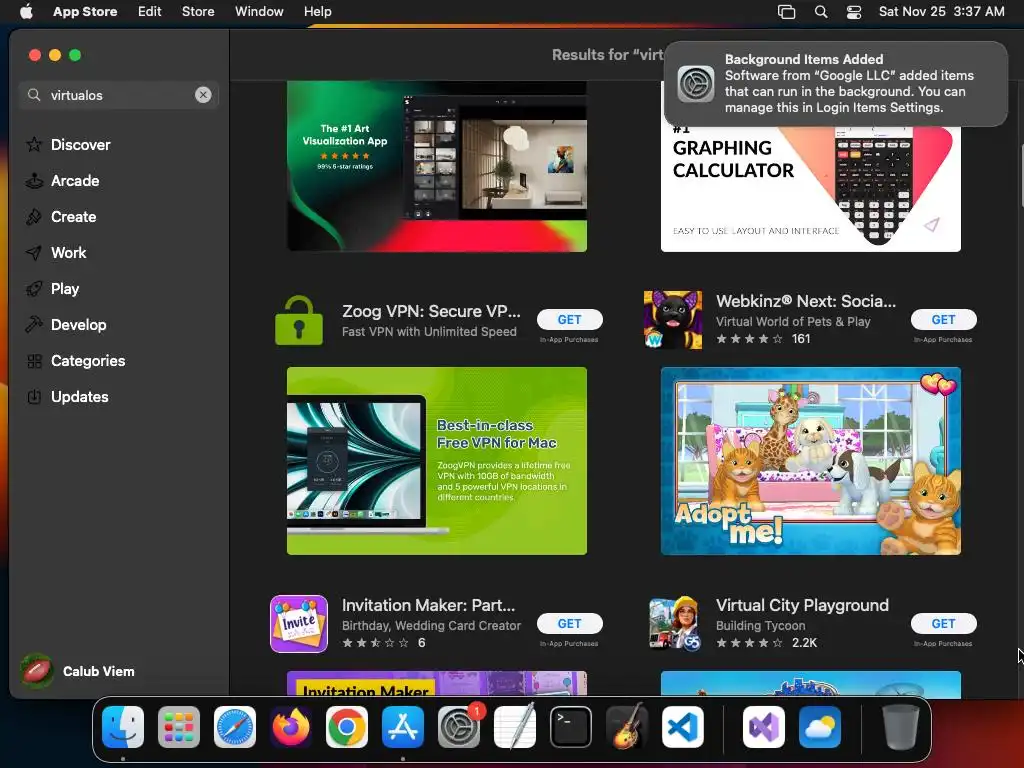Clear the search field text
Image resolution: width=1024 pixels, height=768 pixels.
coord(203,95)
